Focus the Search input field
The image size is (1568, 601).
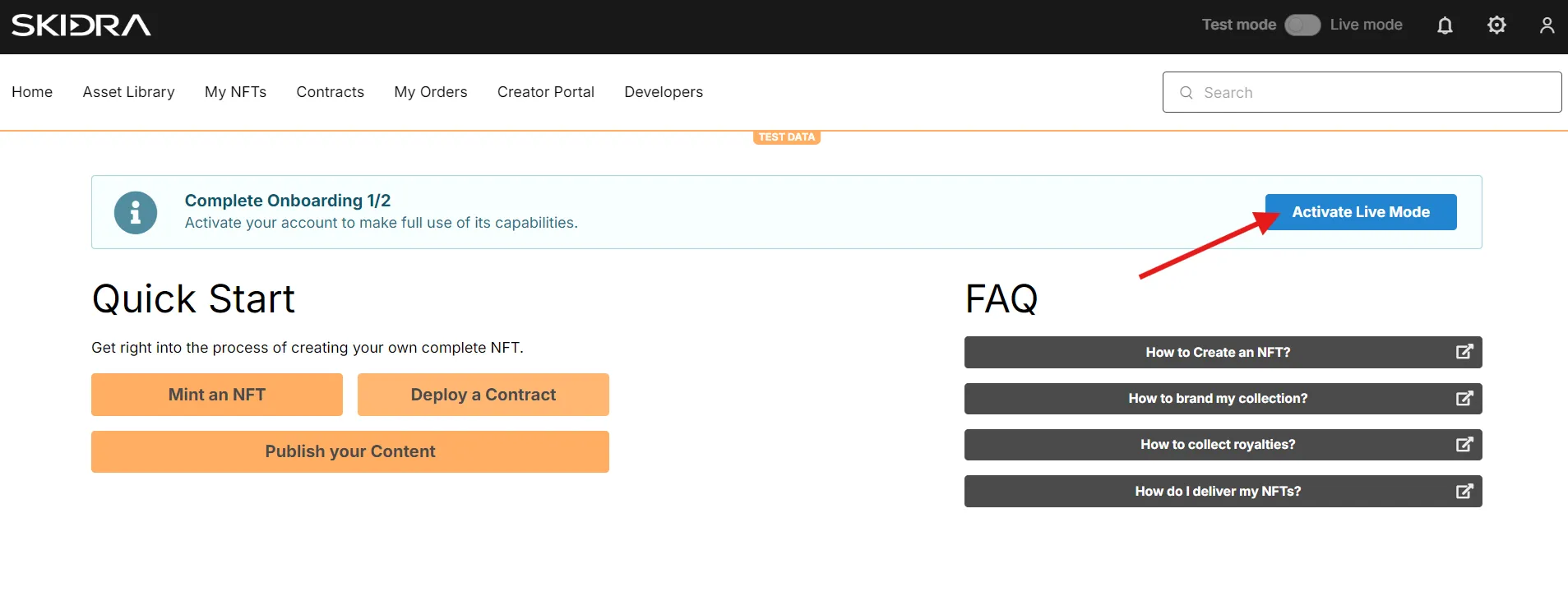pyautogui.click(x=1362, y=92)
